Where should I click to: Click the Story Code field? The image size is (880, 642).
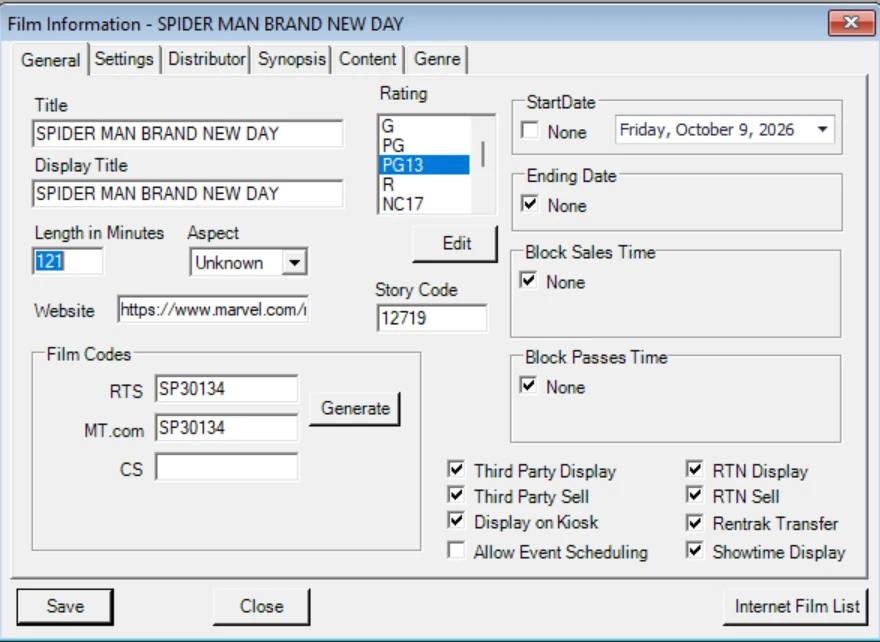coord(432,318)
